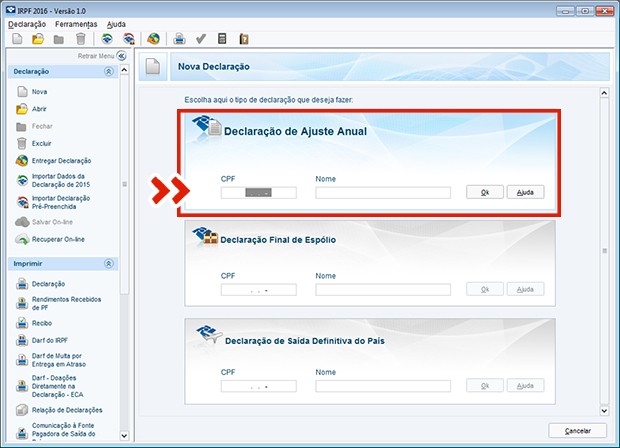Viewport: 620px width, 448px height.
Task: Collapse the Declaração sidebar section
Action: [x=108, y=73]
